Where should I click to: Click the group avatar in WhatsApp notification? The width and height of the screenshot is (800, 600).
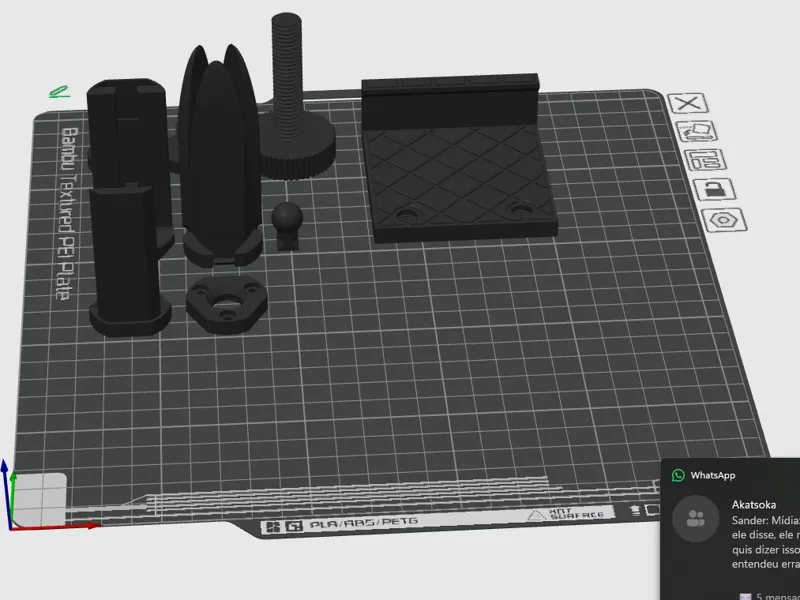coord(695,519)
